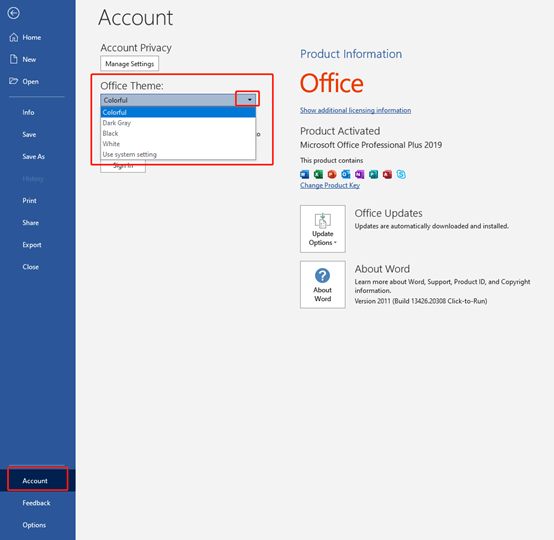Open Feedback in the sidebar

coord(36,503)
